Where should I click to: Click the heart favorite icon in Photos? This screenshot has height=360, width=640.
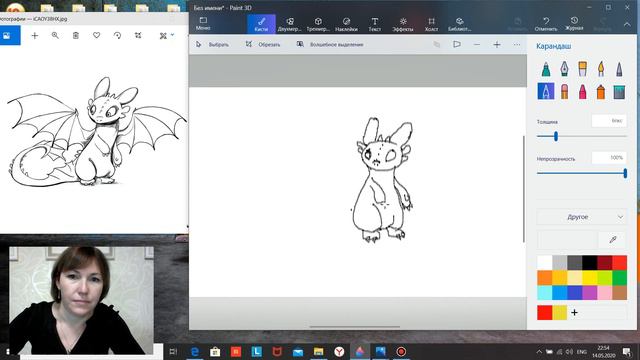coord(96,36)
